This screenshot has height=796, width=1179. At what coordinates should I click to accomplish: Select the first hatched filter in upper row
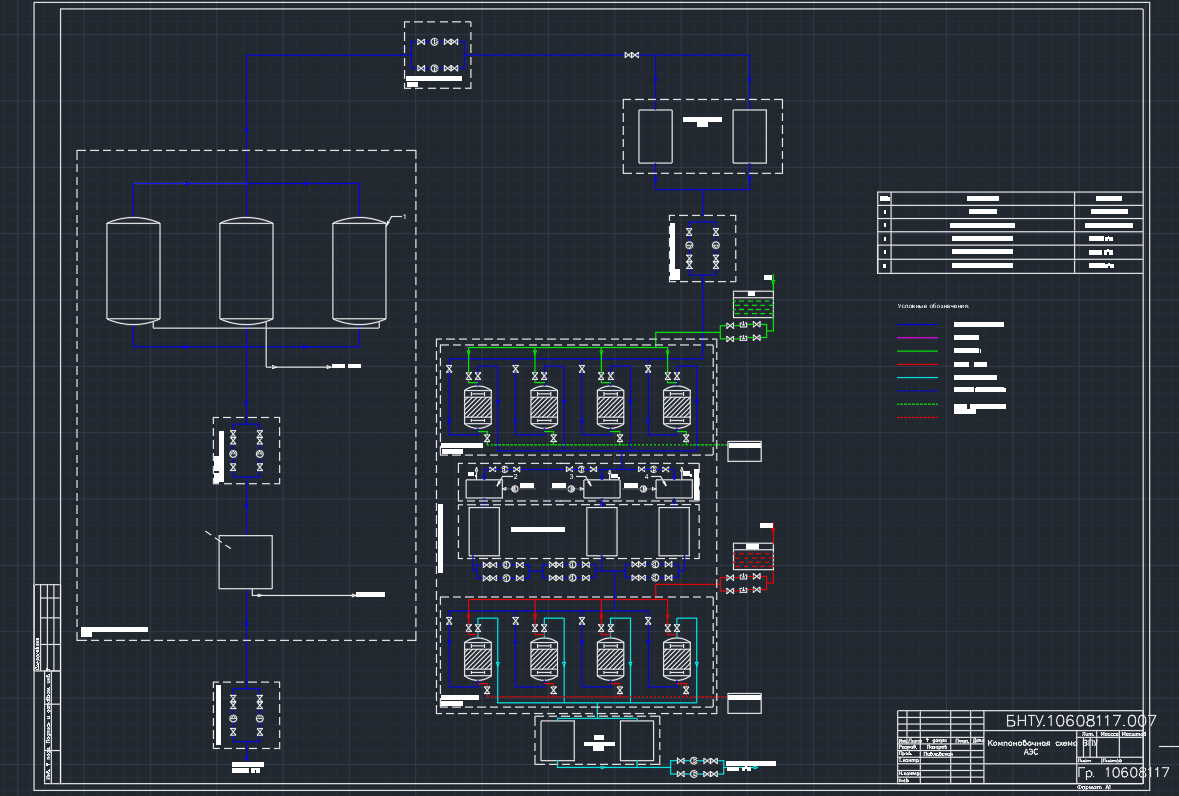(x=477, y=406)
